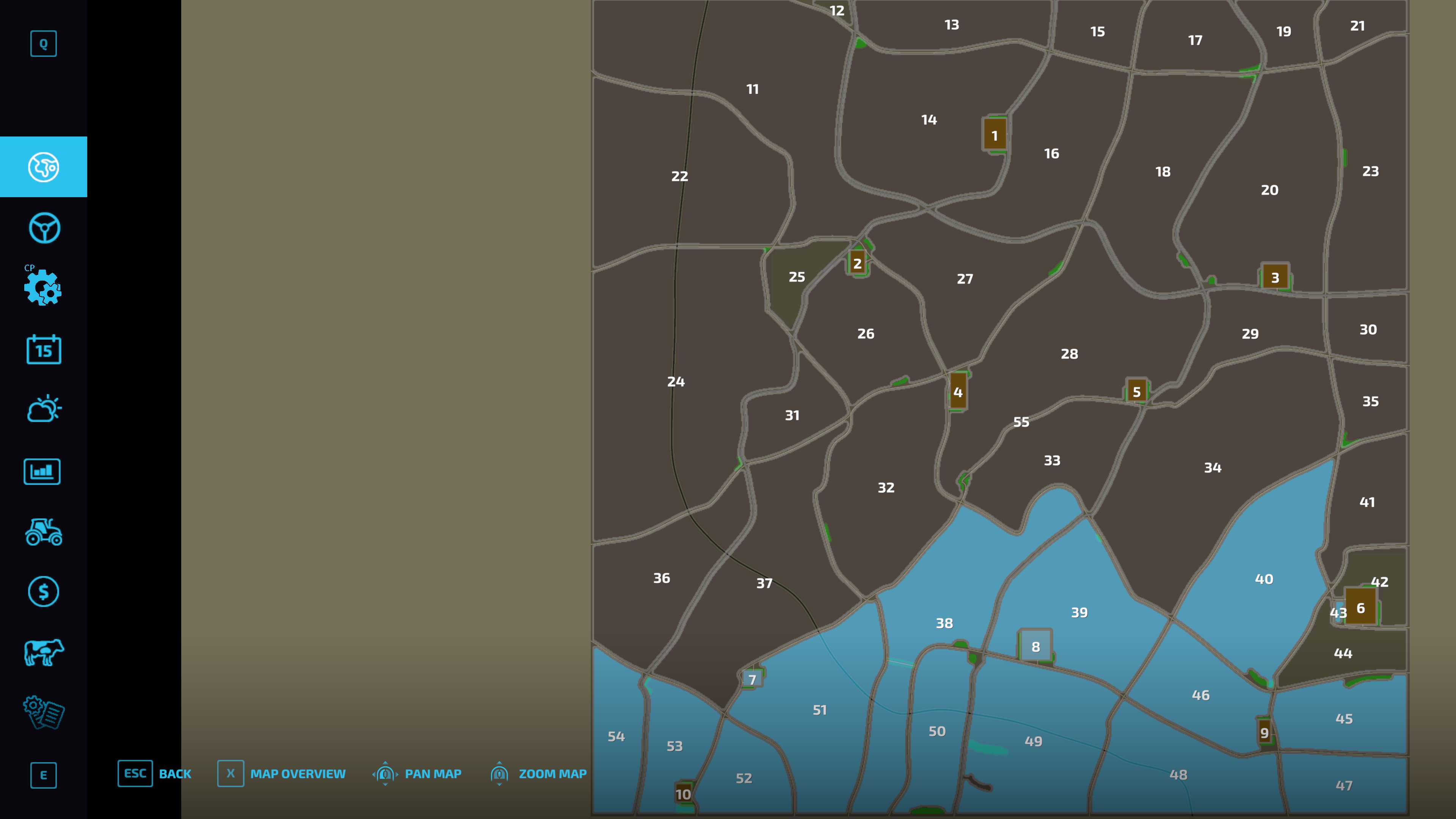Open the steering wheel AI worker tab
Viewport: 1456px width, 819px height.
click(44, 228)
